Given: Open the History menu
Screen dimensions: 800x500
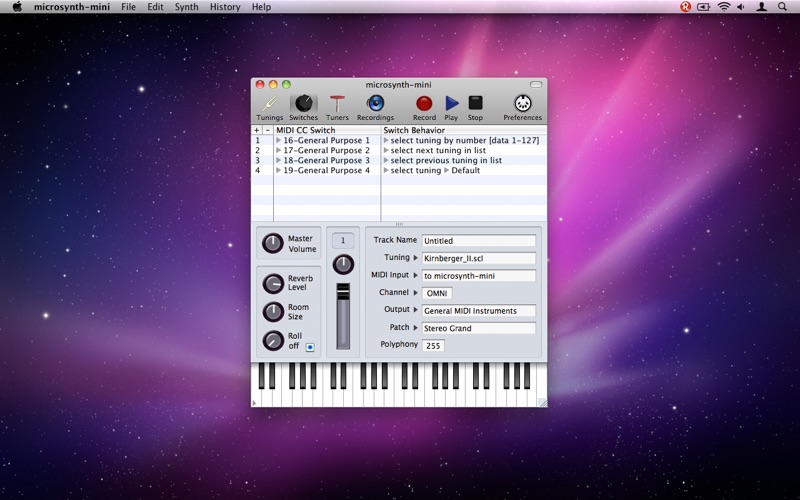Looking at the screenshot, I should pyautogui.click(x=225, y=7).
